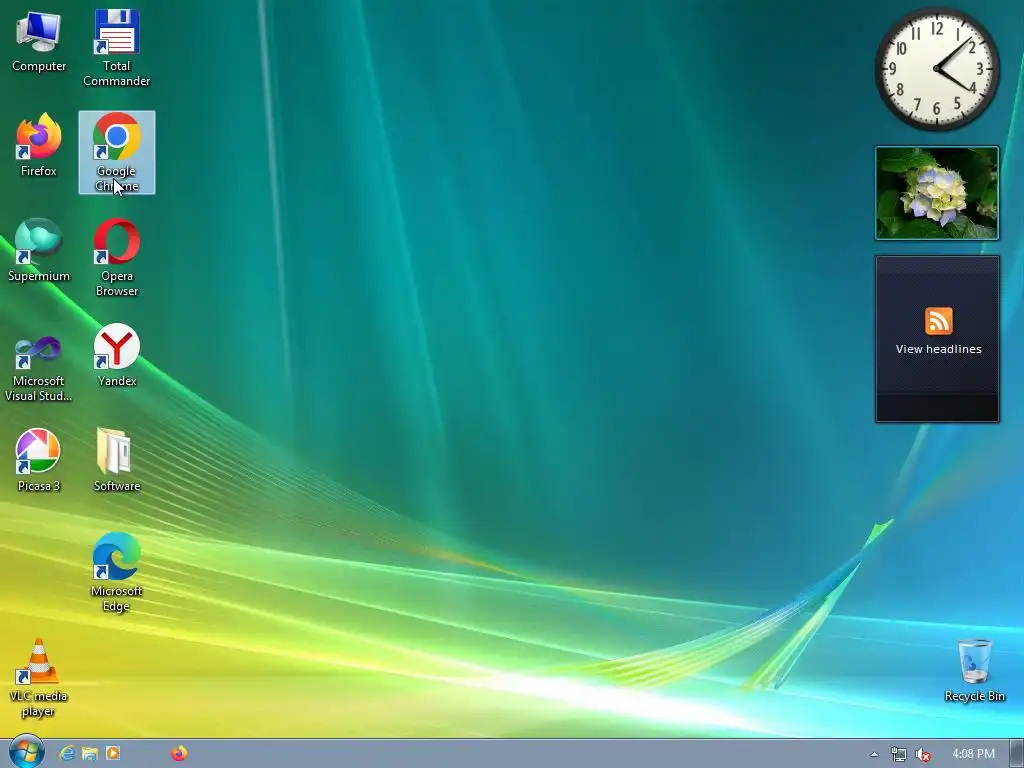Viewport: 1024px width, 768px height.
Task: Click Firefox icon in the taskbar
Action: tap(179, 754)
